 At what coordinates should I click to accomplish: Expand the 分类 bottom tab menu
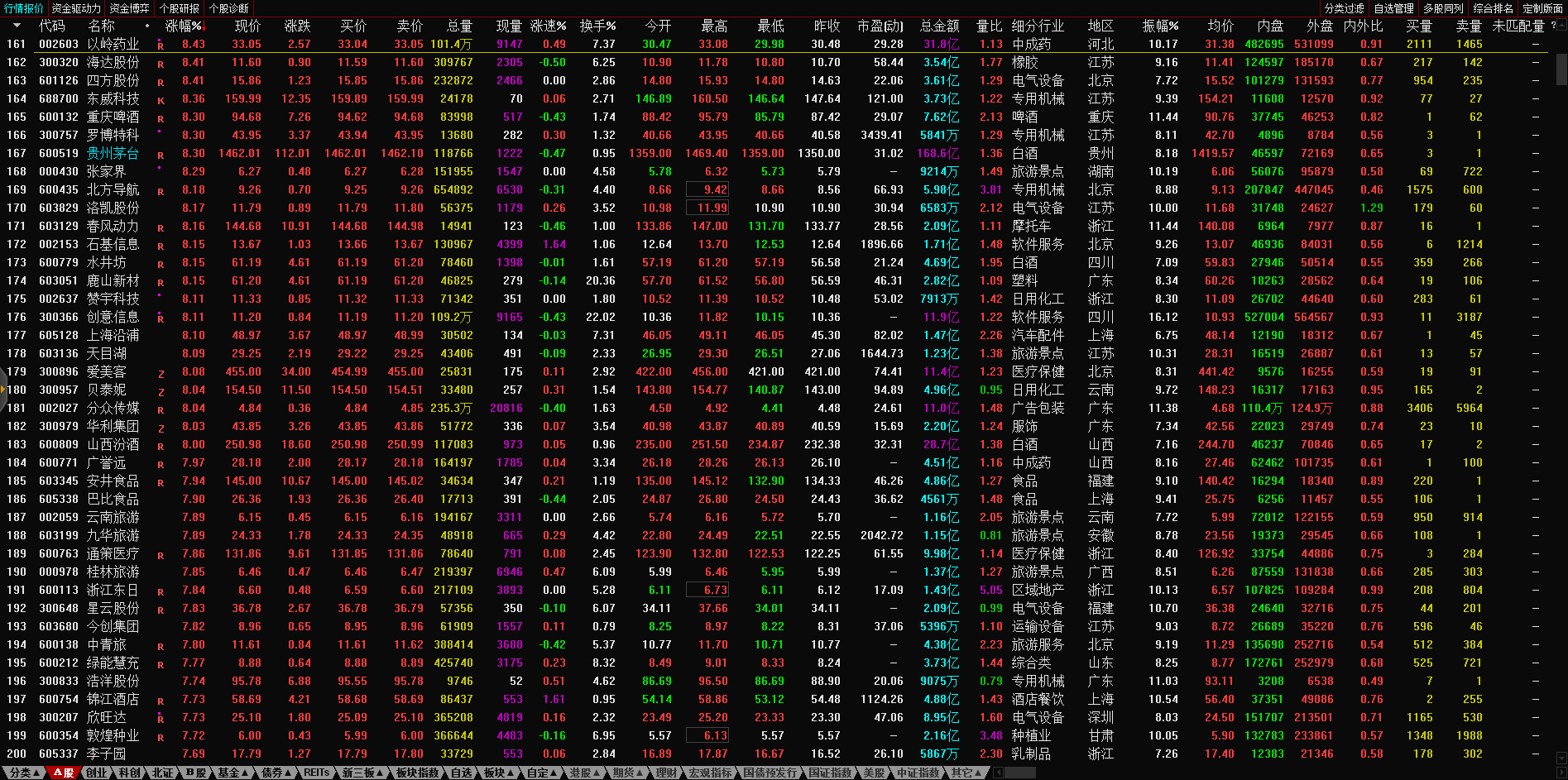(x=25, y=773)
